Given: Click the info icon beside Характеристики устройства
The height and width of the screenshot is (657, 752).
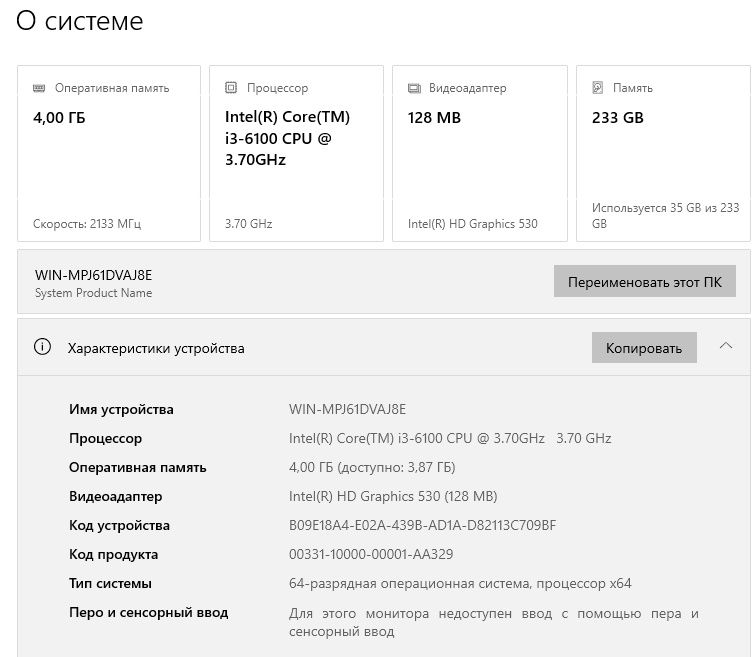Looking at the screenshot, I should (x=42, y=347).
